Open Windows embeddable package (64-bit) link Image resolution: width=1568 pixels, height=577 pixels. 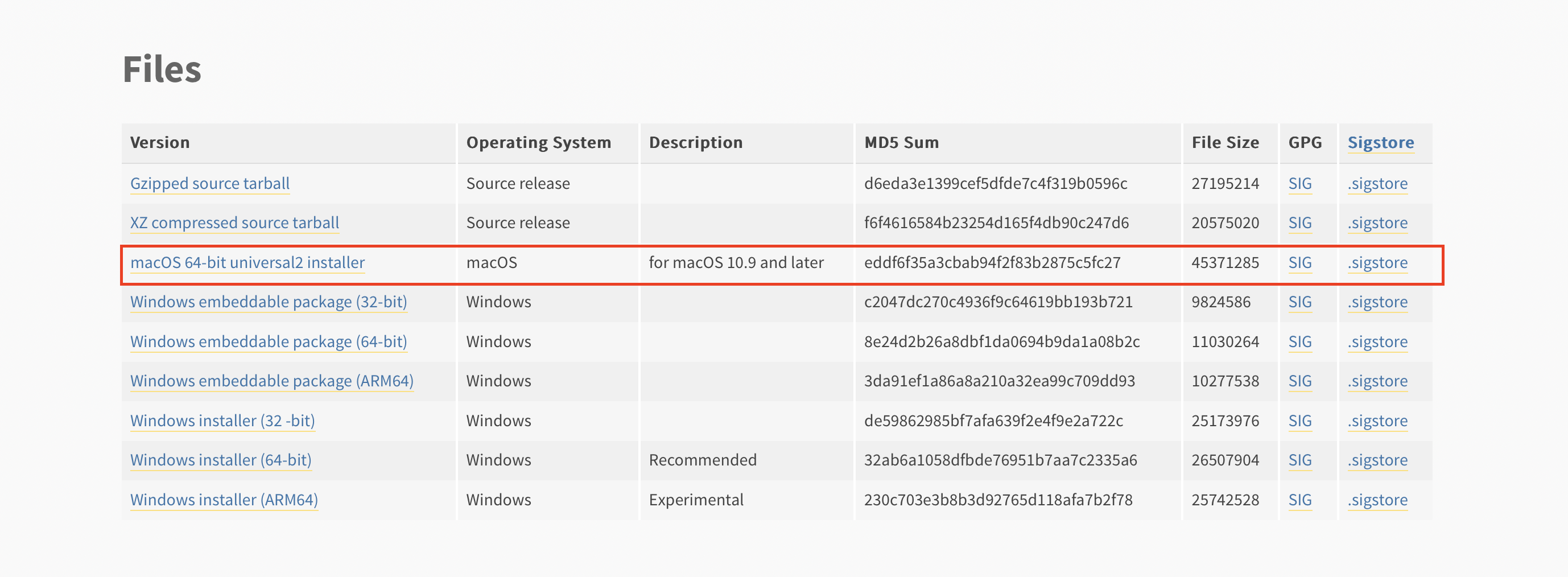pyautogui.click(x=269, y=342)
